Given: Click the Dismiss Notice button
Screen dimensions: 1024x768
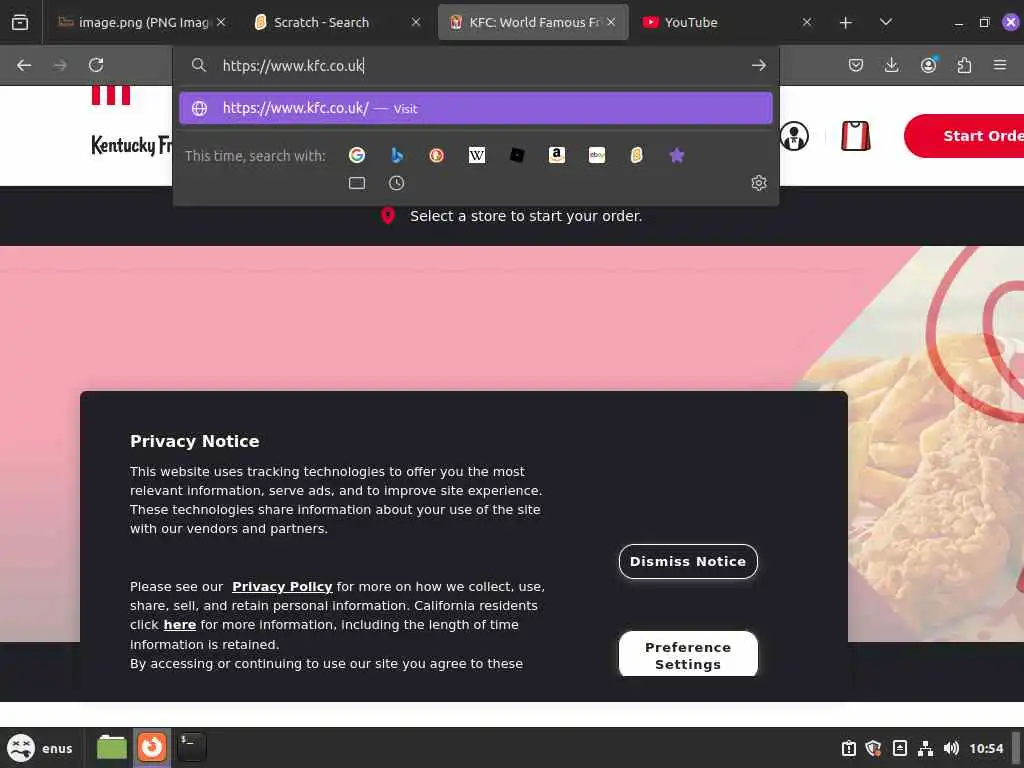Looking at the screenshot, I should (688, 562).
